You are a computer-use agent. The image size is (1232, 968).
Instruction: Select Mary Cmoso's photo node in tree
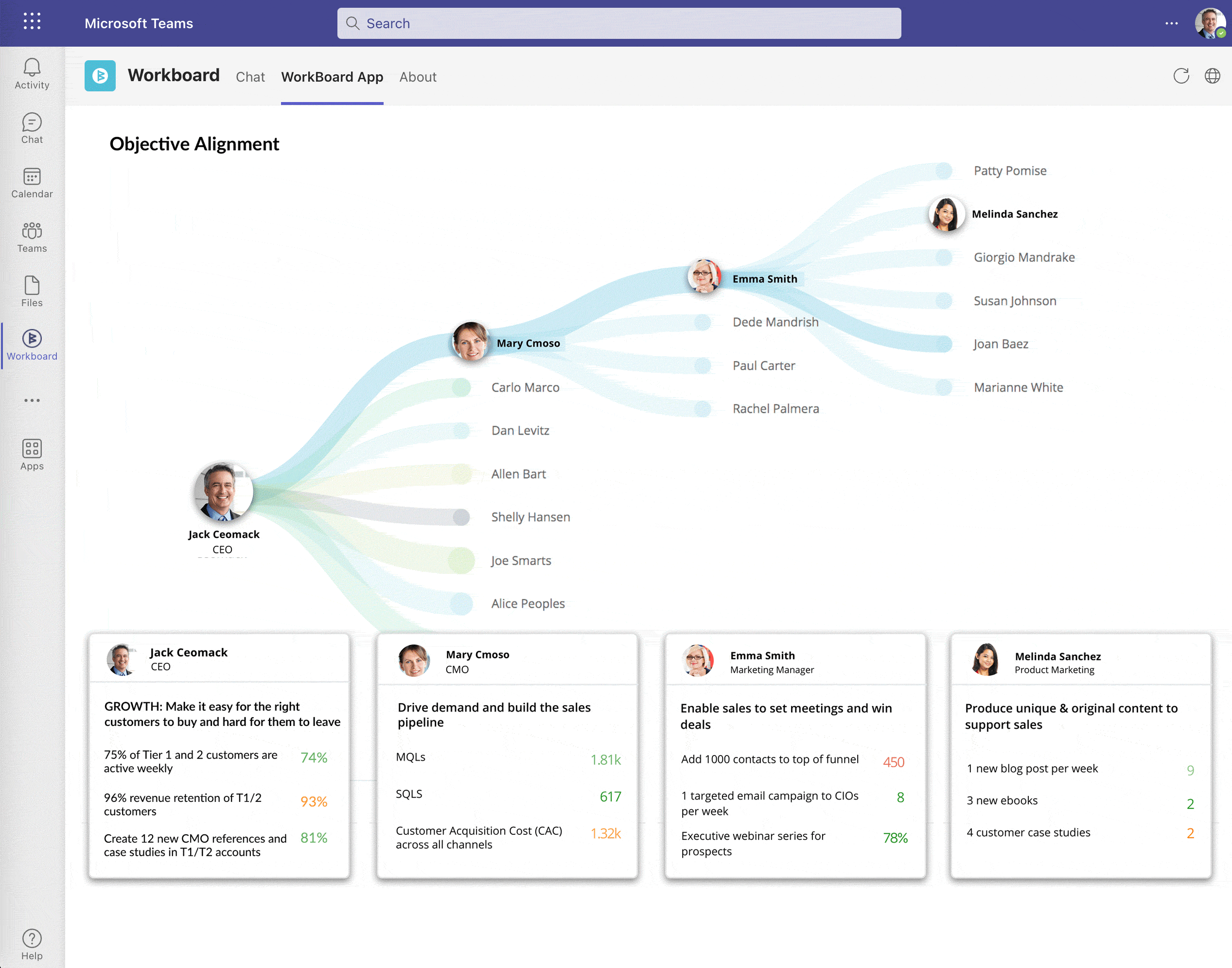click(470, 341)
